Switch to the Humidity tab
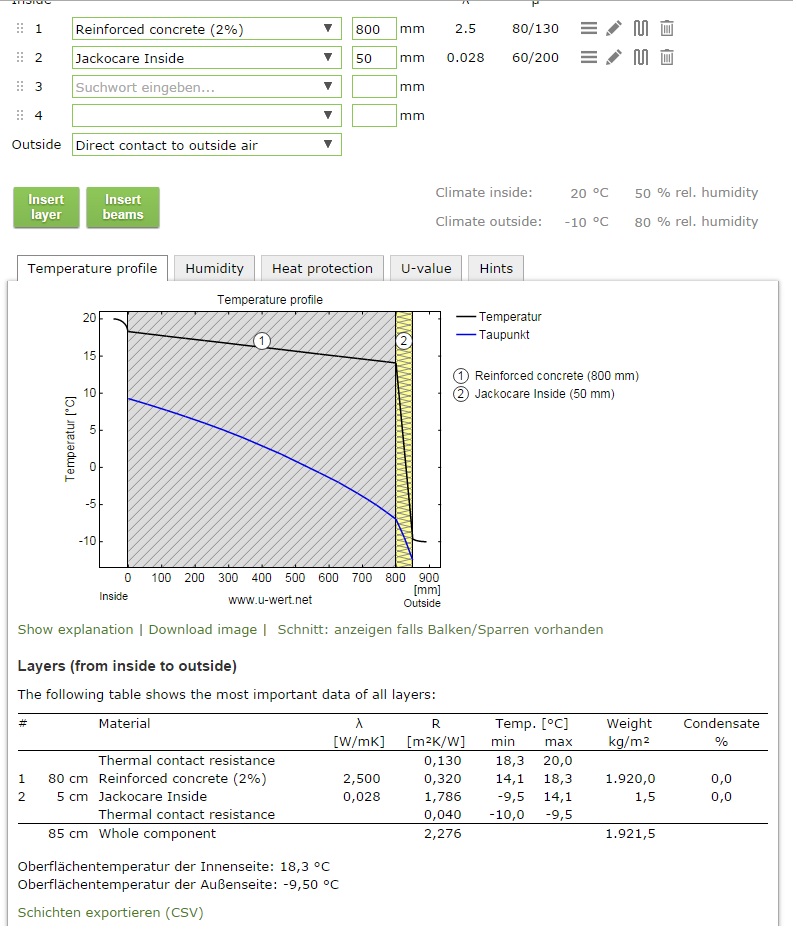The width and height of the screenshot is (797, 939). [214, 268]
